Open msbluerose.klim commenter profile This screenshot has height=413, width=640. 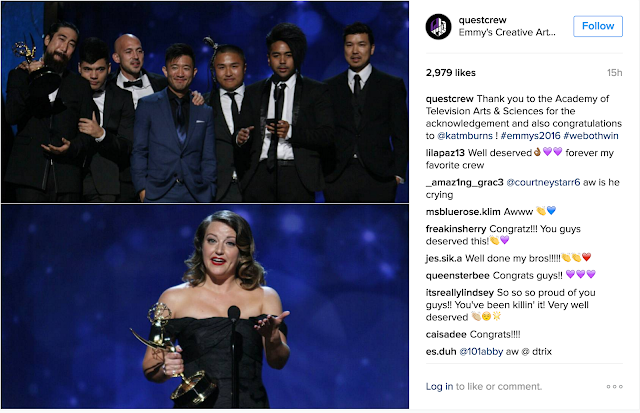click(463, 212)
